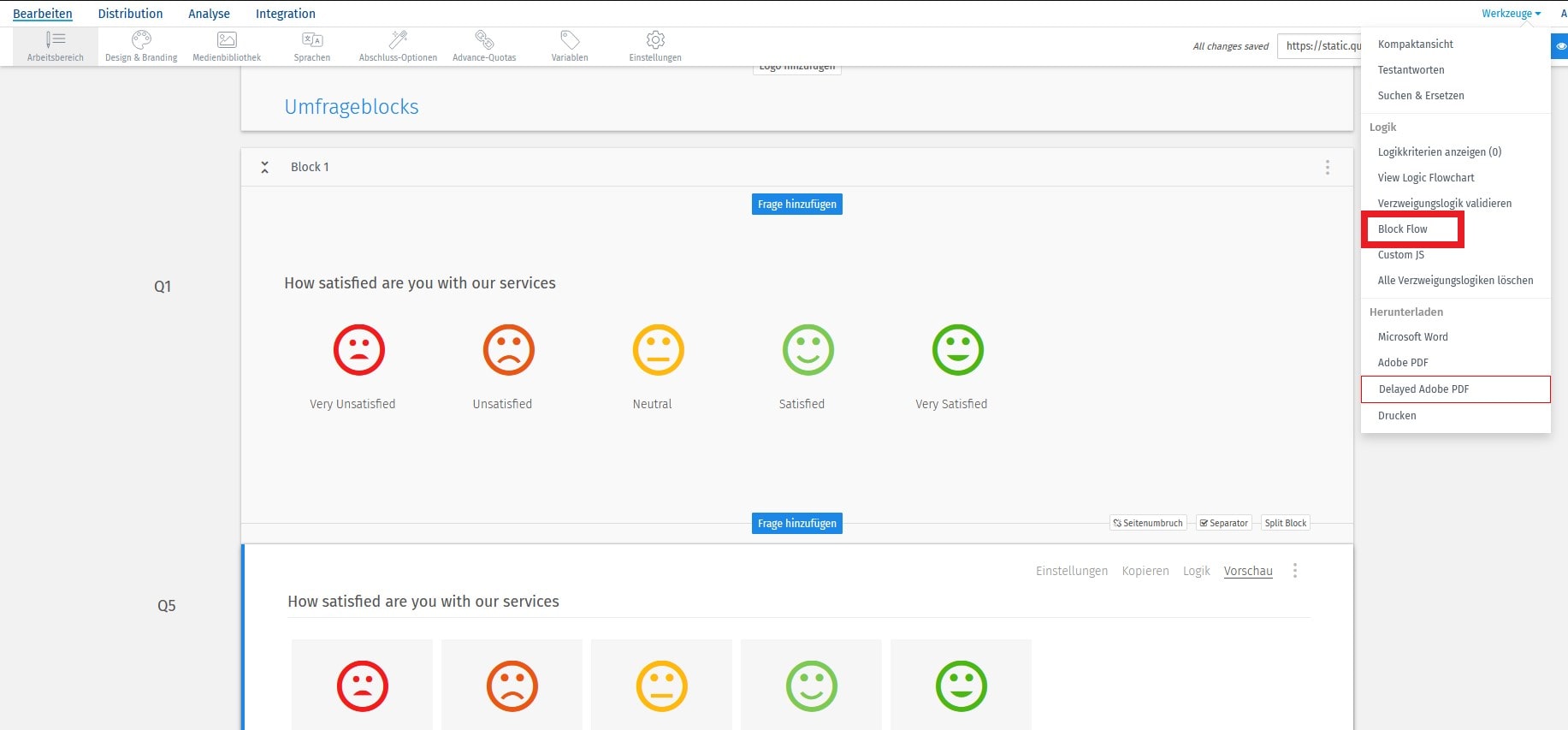
Task: Open Q5 Einstellungen link
Action: click(1072, 571)
